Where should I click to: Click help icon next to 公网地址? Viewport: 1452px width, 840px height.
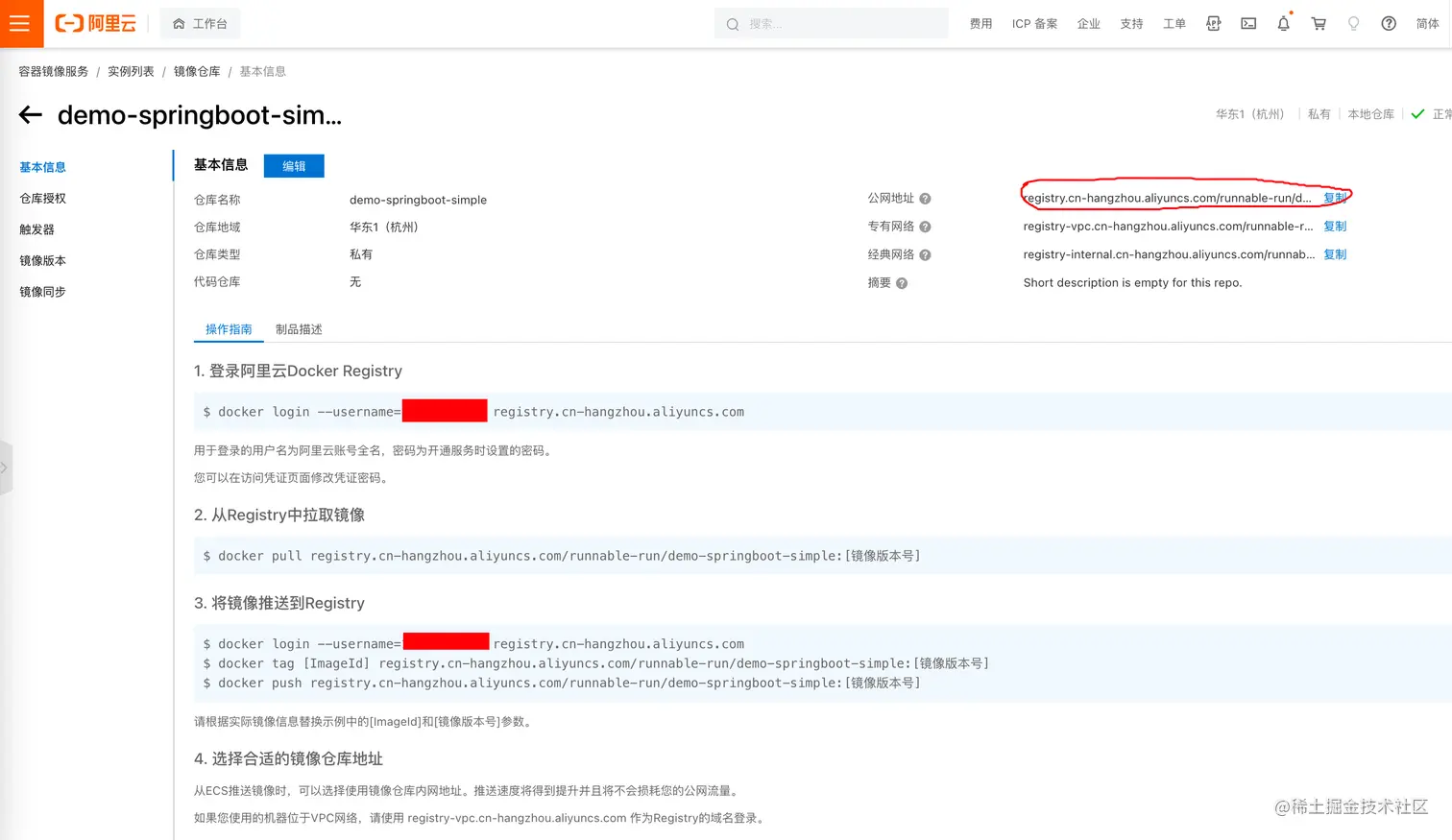pos(925,199)
